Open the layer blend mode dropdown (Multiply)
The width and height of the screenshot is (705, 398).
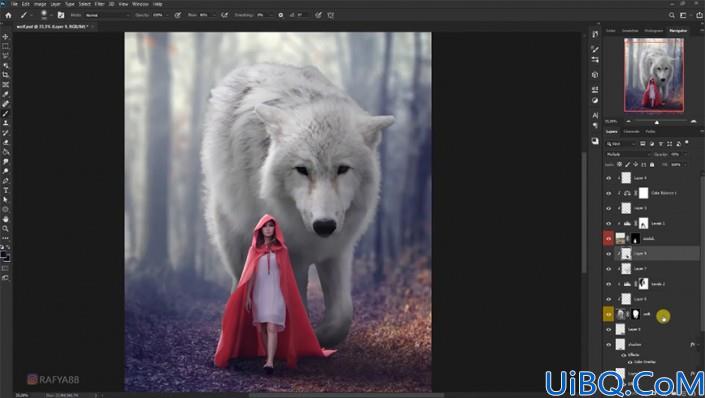(628, 154)
